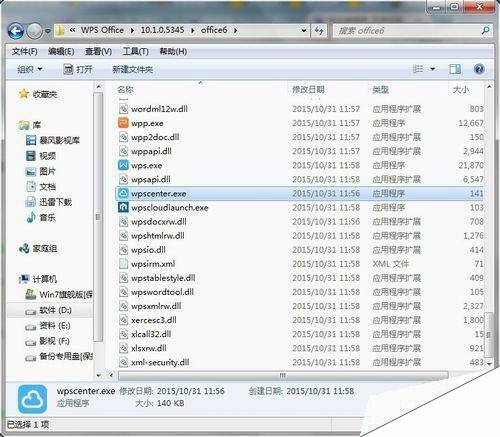500x437 pixels.
Task: Select the file named wpsdocxrw.dll
Action: (159, 221)
